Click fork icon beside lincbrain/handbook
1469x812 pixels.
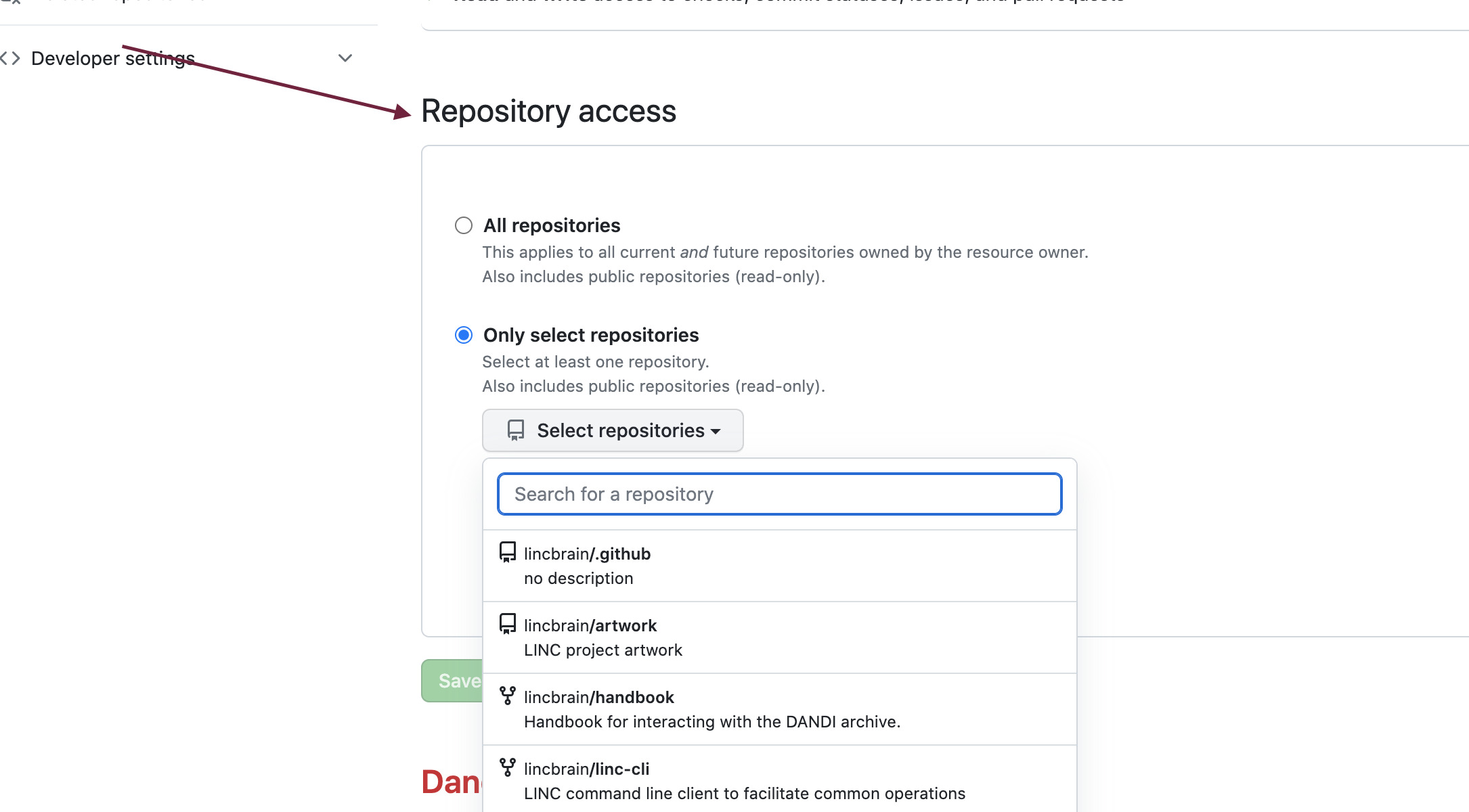(507, 696)
